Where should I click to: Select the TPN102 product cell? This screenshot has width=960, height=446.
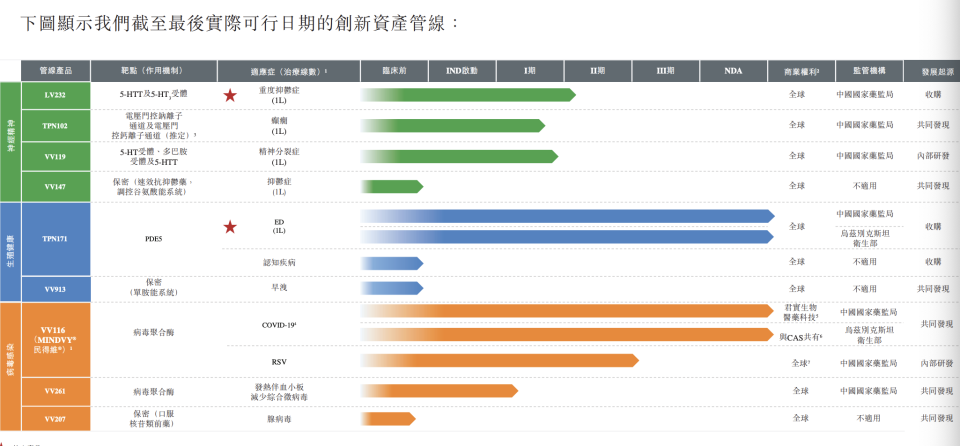(x=56, y=126)
